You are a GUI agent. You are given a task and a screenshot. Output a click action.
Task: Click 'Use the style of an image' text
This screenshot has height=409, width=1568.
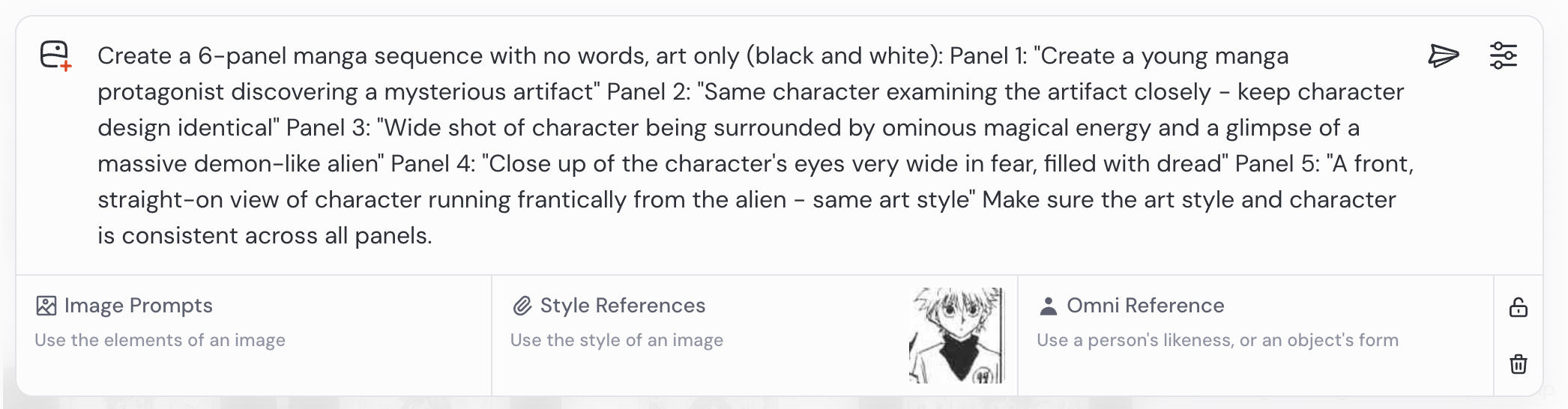[x=617, y=340]
